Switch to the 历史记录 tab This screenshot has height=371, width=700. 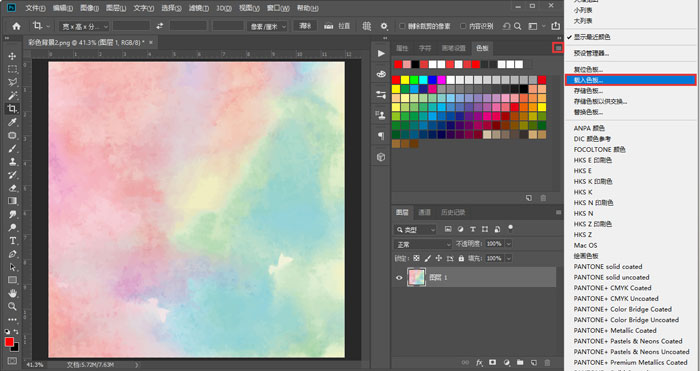453,213
